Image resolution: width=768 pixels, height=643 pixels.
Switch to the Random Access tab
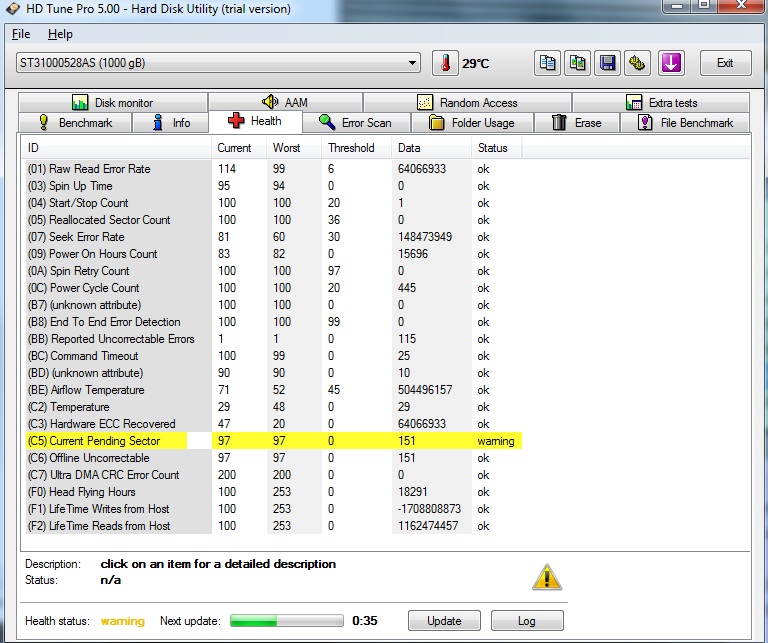[x=467, y=102]
